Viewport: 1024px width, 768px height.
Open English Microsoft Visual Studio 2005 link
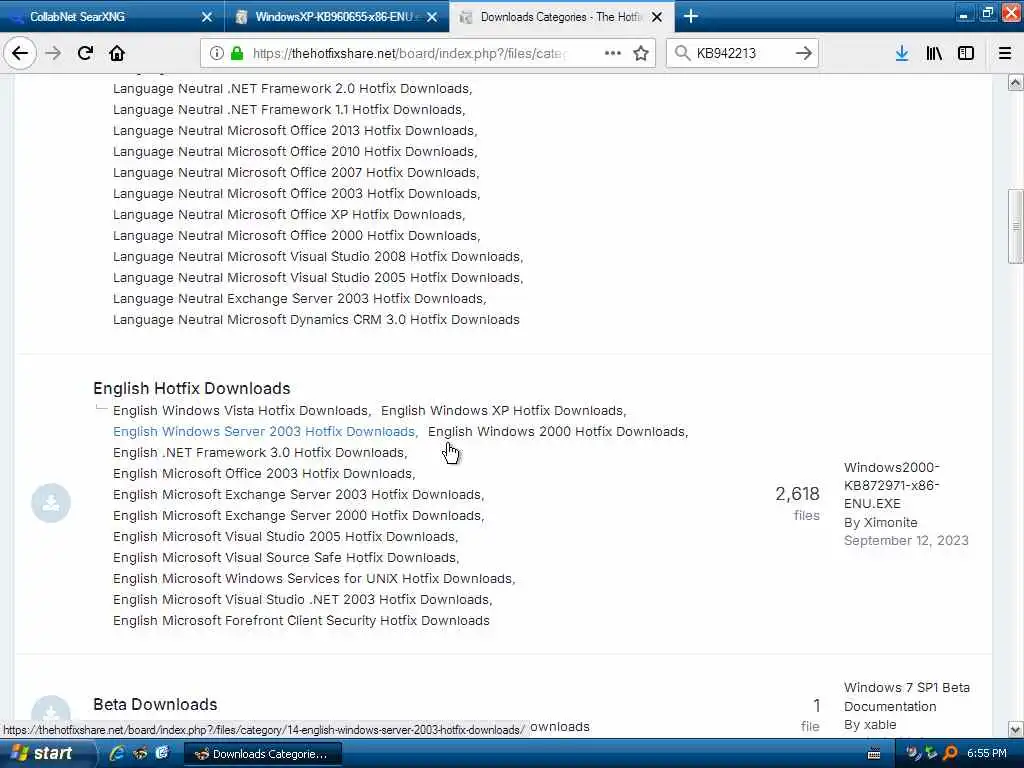(284, 536)
